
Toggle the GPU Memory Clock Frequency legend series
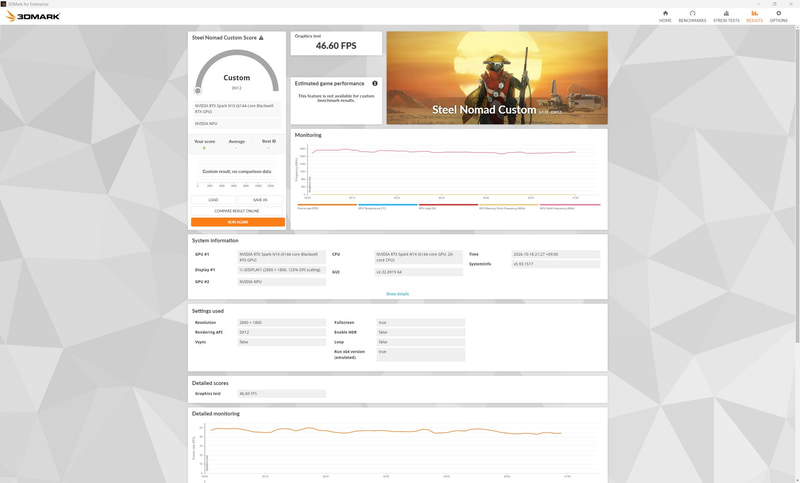[509, 207]
